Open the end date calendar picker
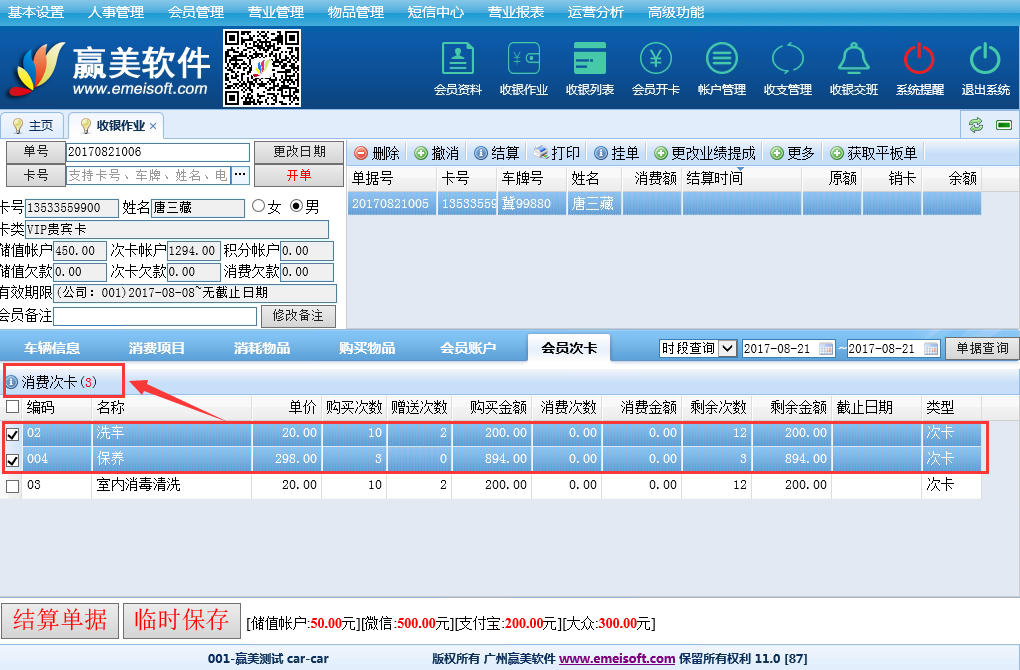The width and height of the screenshot is (1020, 670). pos(931,349)
